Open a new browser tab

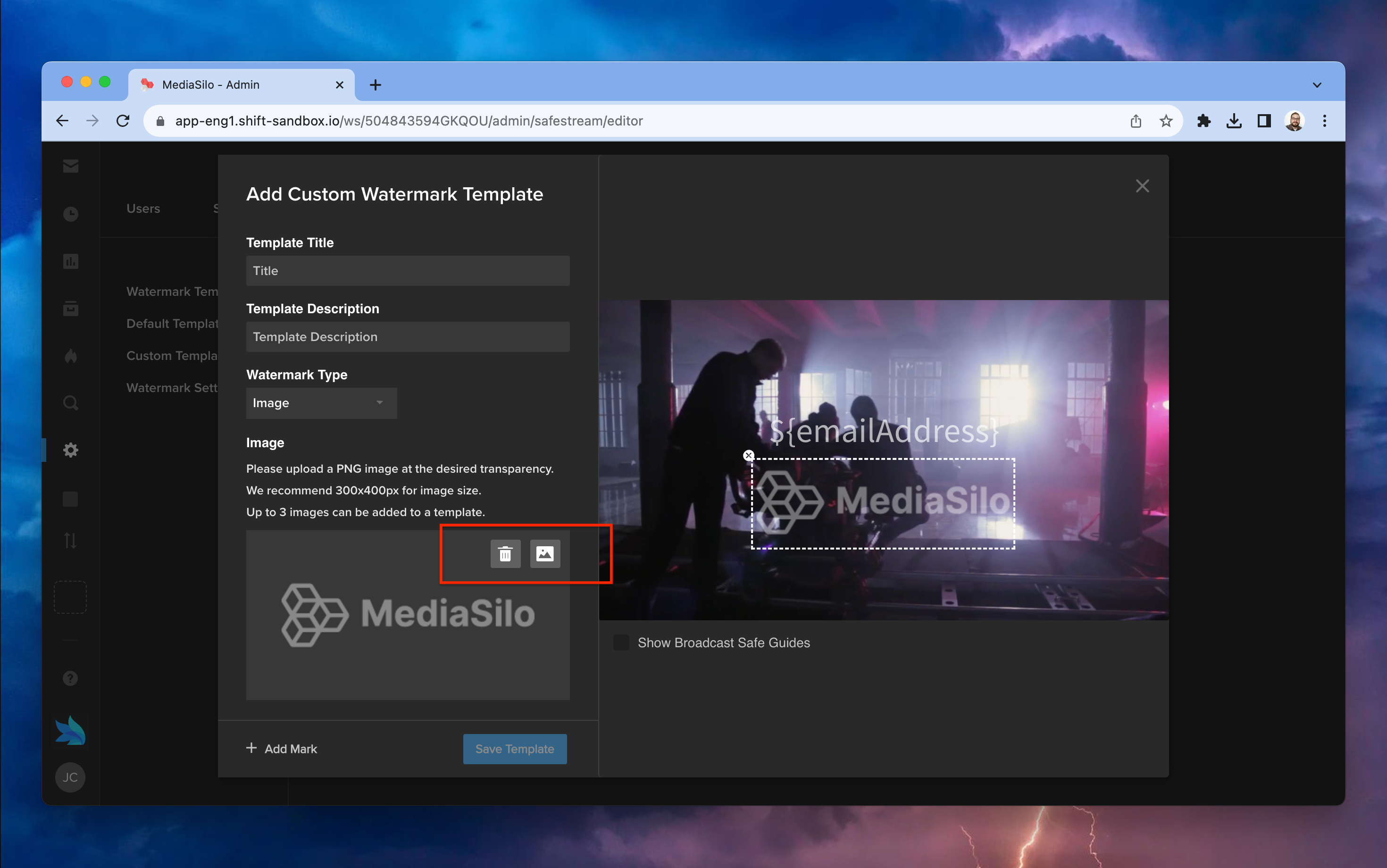(x=376, y=85)
